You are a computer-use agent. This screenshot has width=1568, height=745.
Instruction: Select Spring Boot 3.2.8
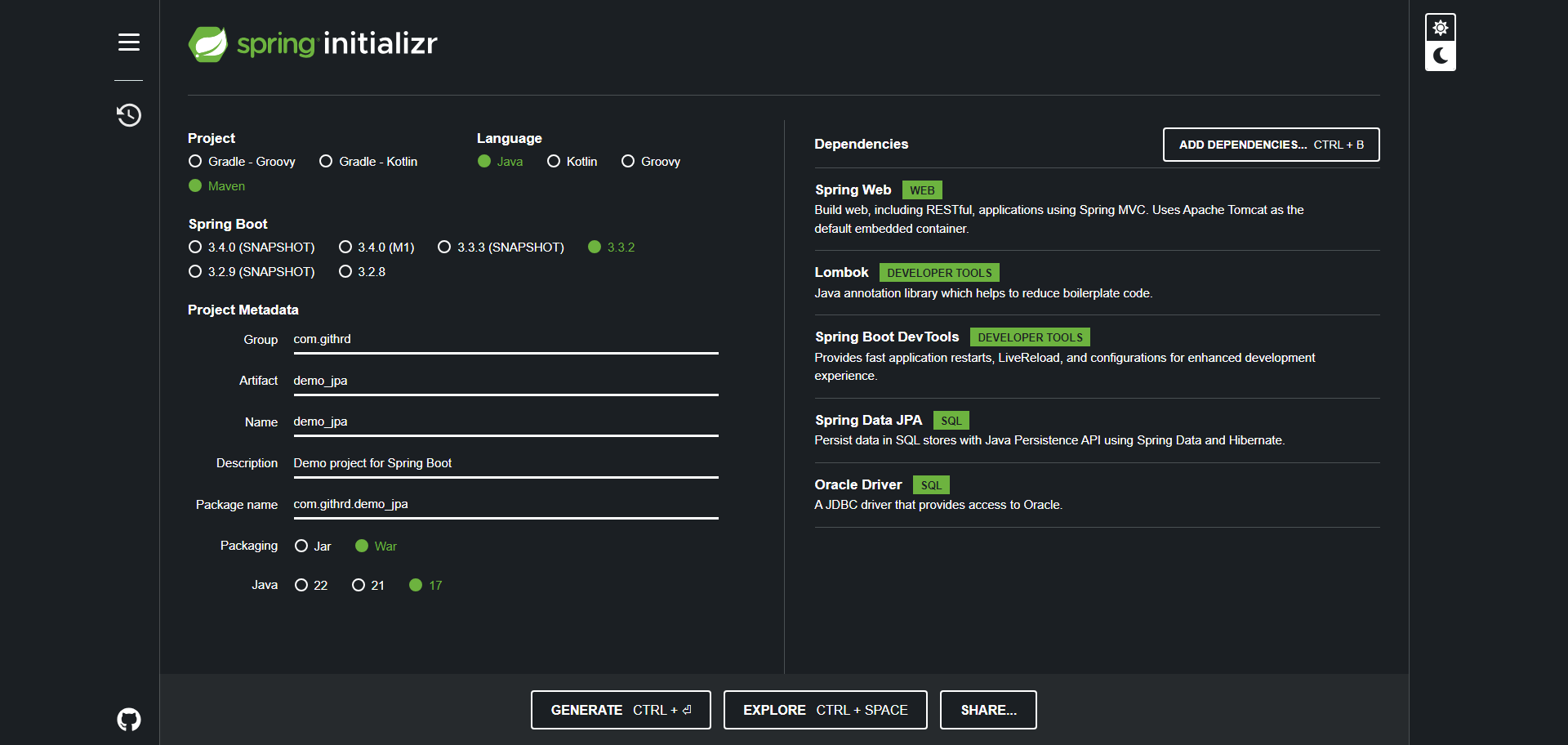click(x=362, y=272)
